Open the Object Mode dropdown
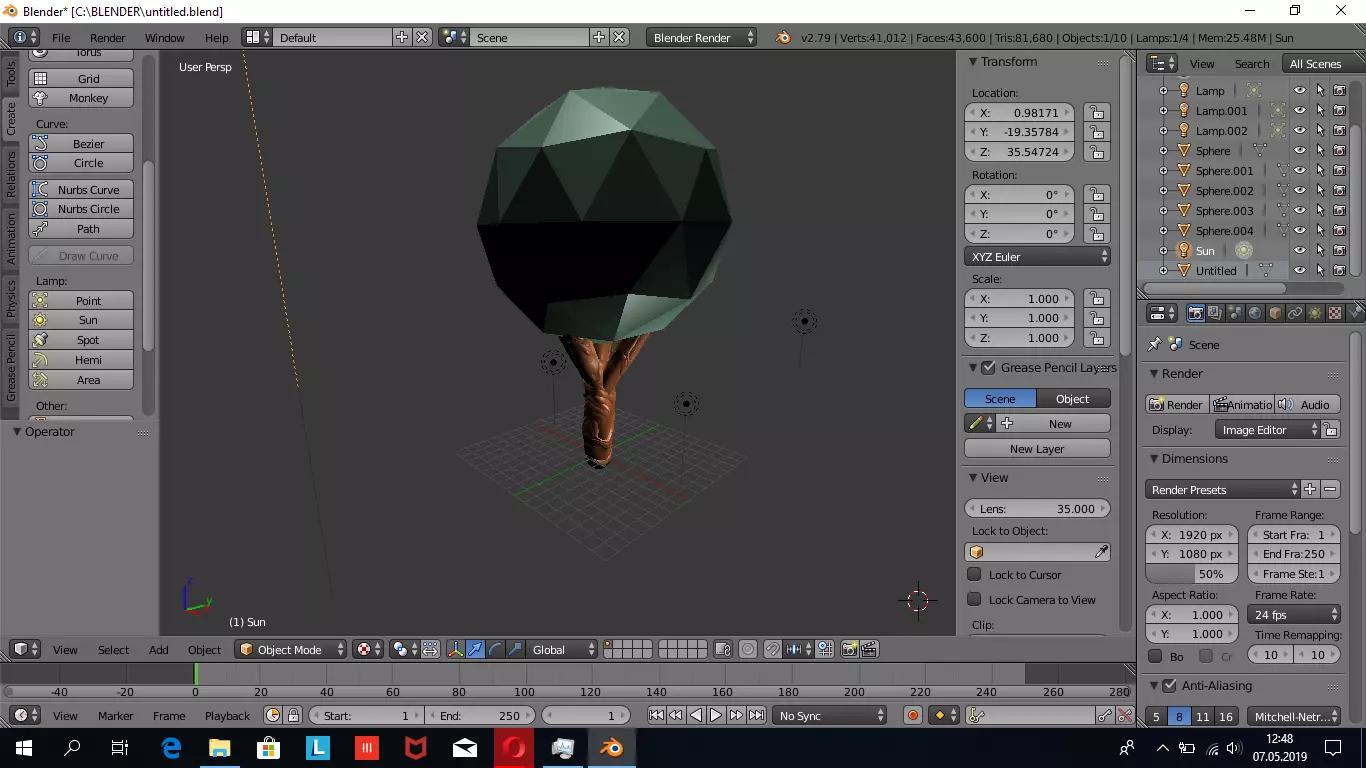This screenshot has width=1366, height=768. [x=290, y=649]
